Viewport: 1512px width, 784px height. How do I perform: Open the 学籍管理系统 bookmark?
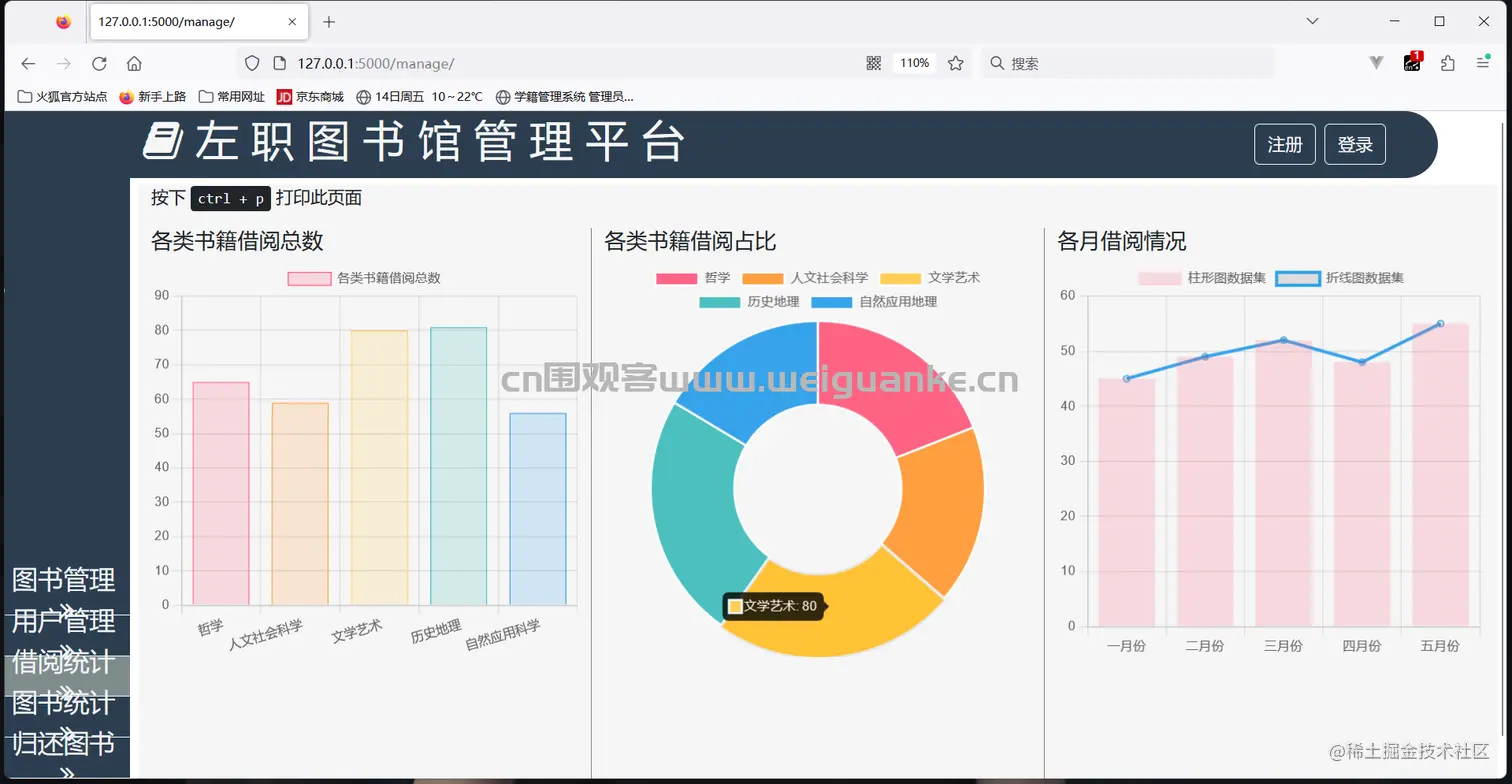point(565,97)
